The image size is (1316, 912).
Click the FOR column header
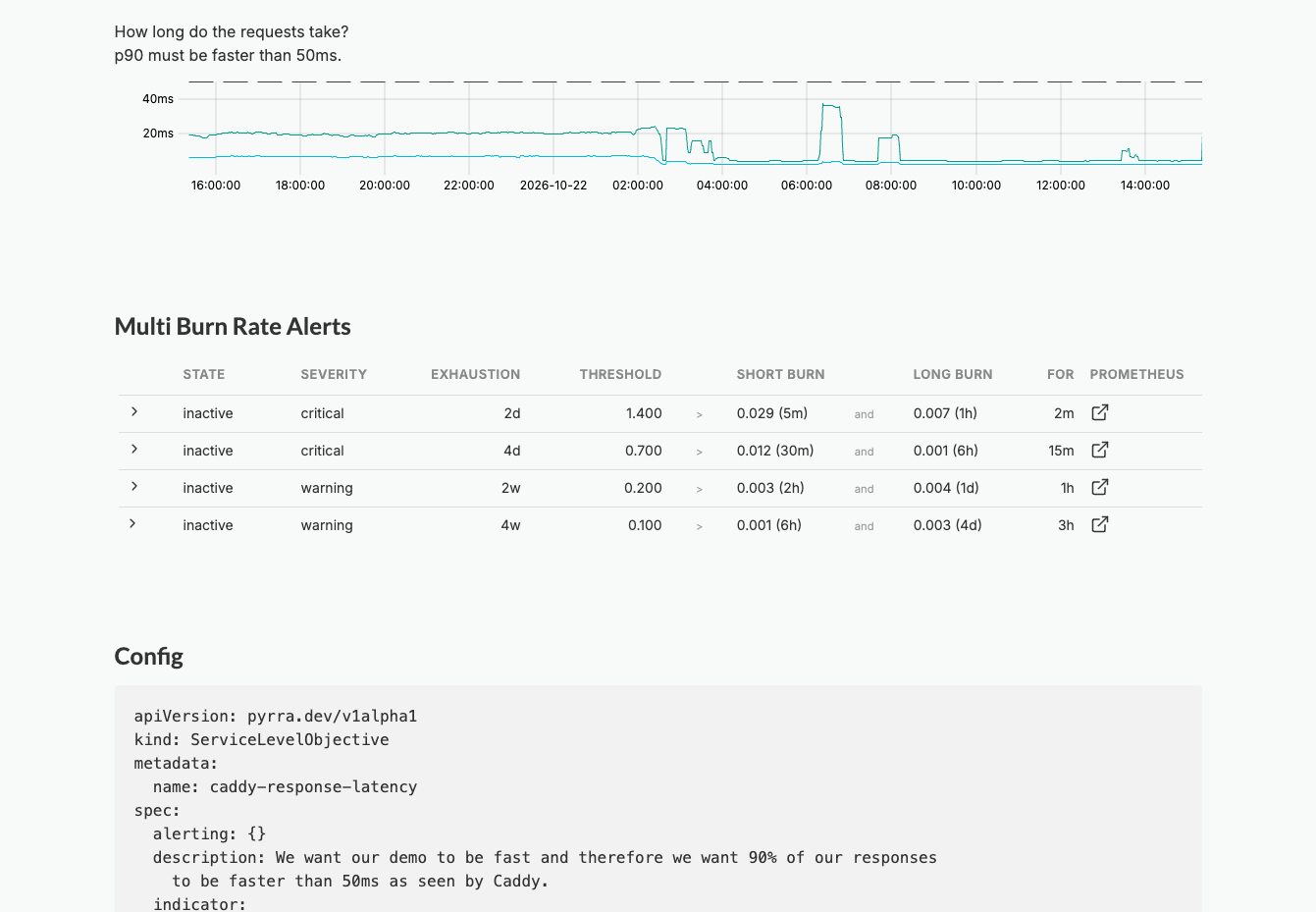1061,374
